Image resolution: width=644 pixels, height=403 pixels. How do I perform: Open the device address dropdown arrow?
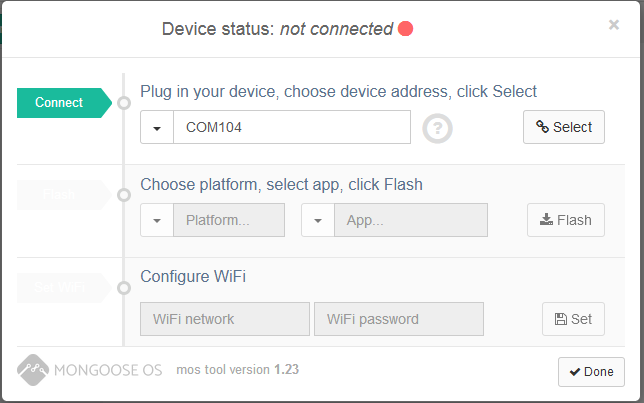tap(157, 128)
